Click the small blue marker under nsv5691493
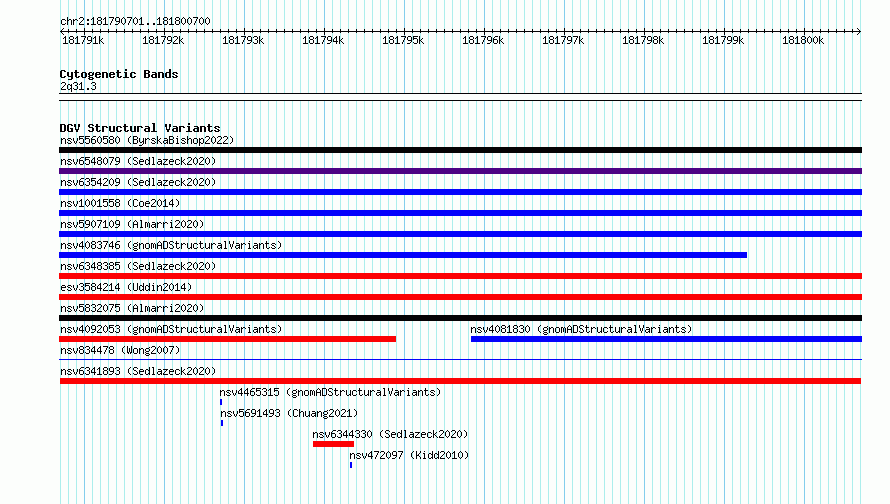 coord(221,423)
